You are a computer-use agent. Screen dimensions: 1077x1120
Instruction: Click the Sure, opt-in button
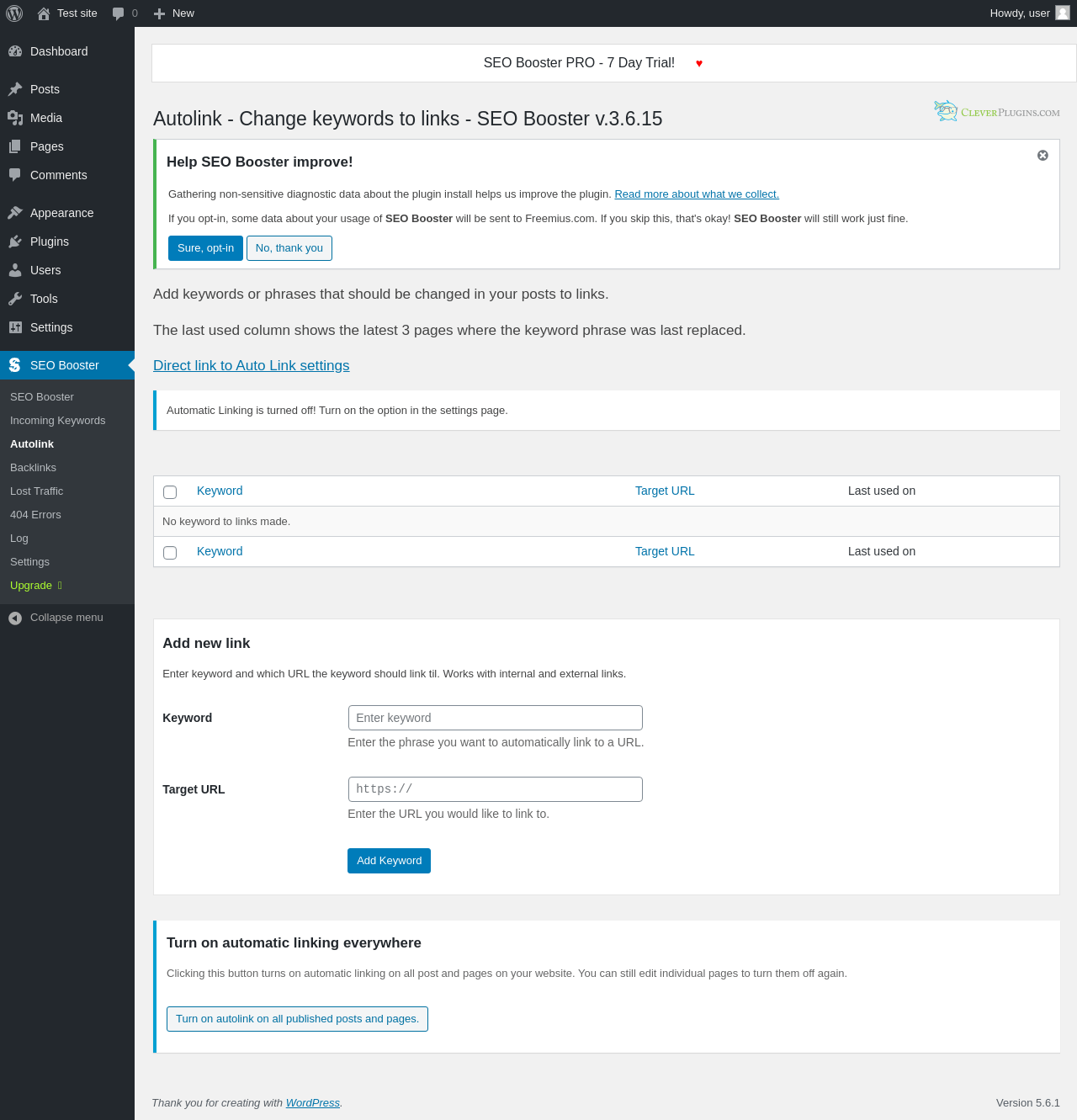[x=205, y=248]
